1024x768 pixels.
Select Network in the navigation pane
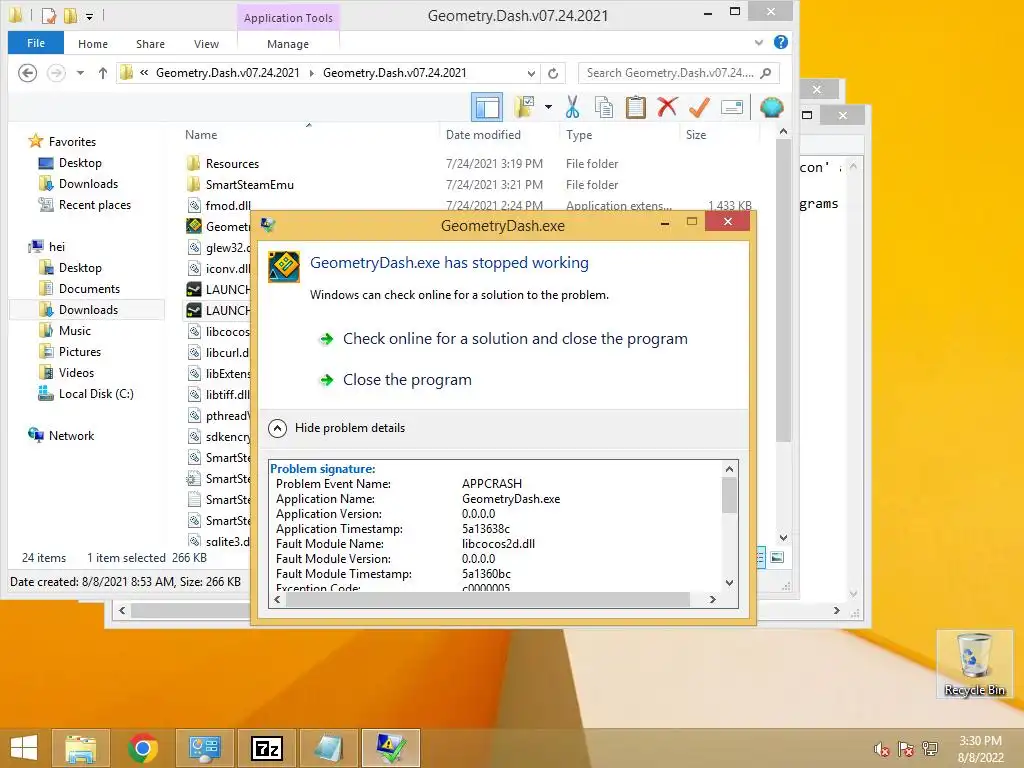tap(71, 436)
